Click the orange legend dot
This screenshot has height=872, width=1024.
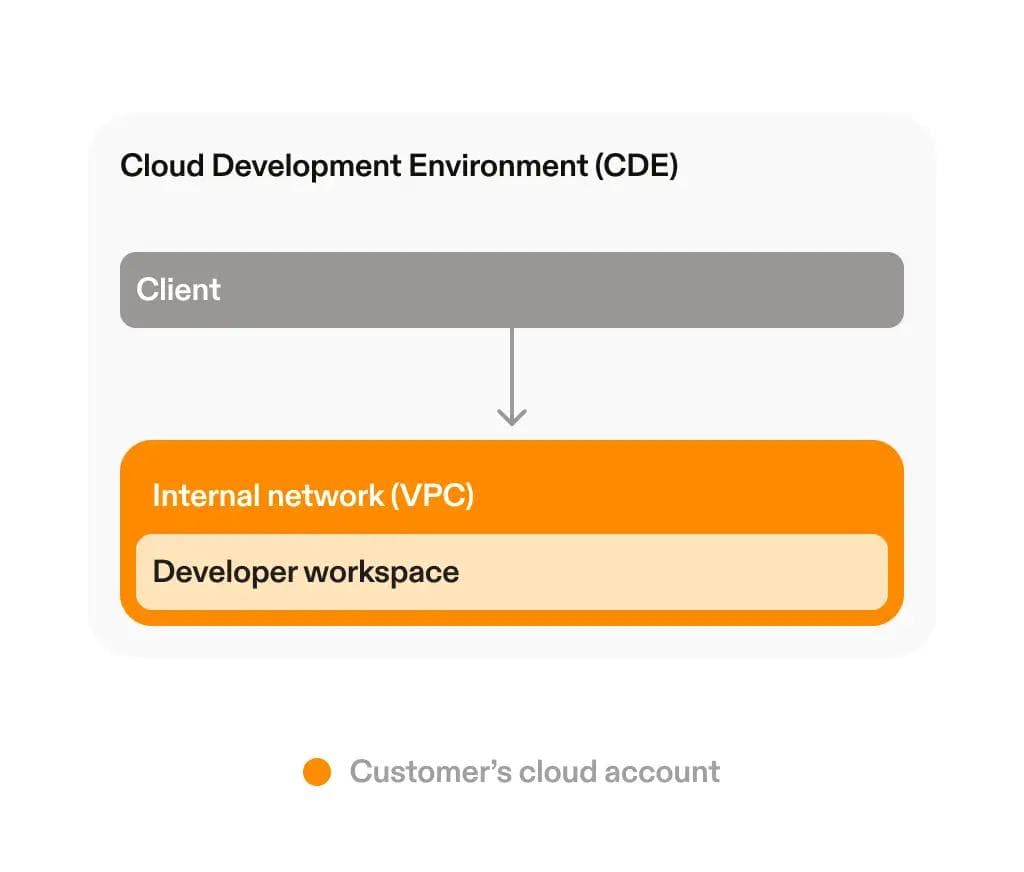point(317,772)
